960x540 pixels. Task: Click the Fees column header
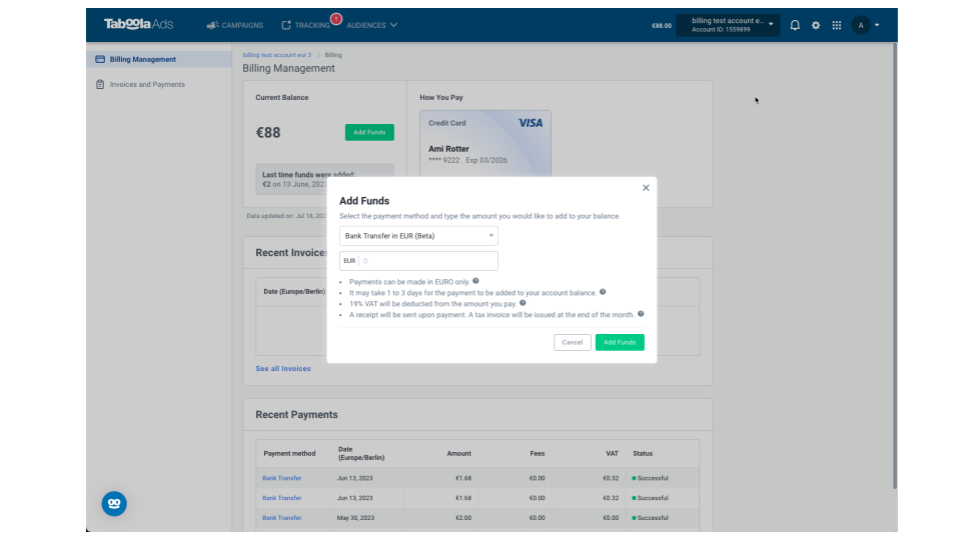pos(537,454)
